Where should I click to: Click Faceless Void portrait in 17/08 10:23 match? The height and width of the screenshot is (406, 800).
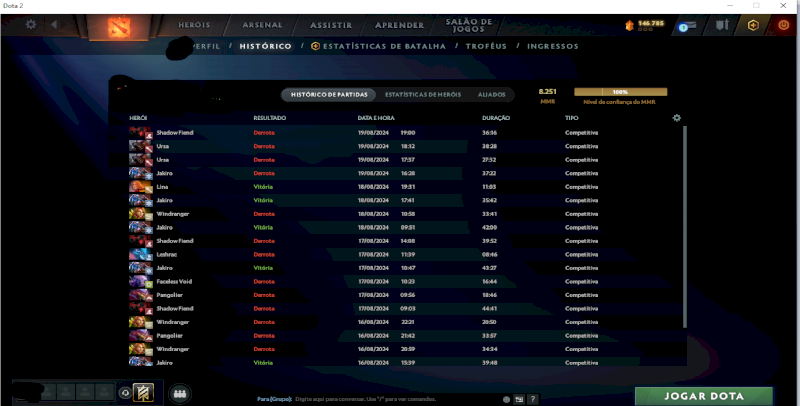click(x=141, y=282)
